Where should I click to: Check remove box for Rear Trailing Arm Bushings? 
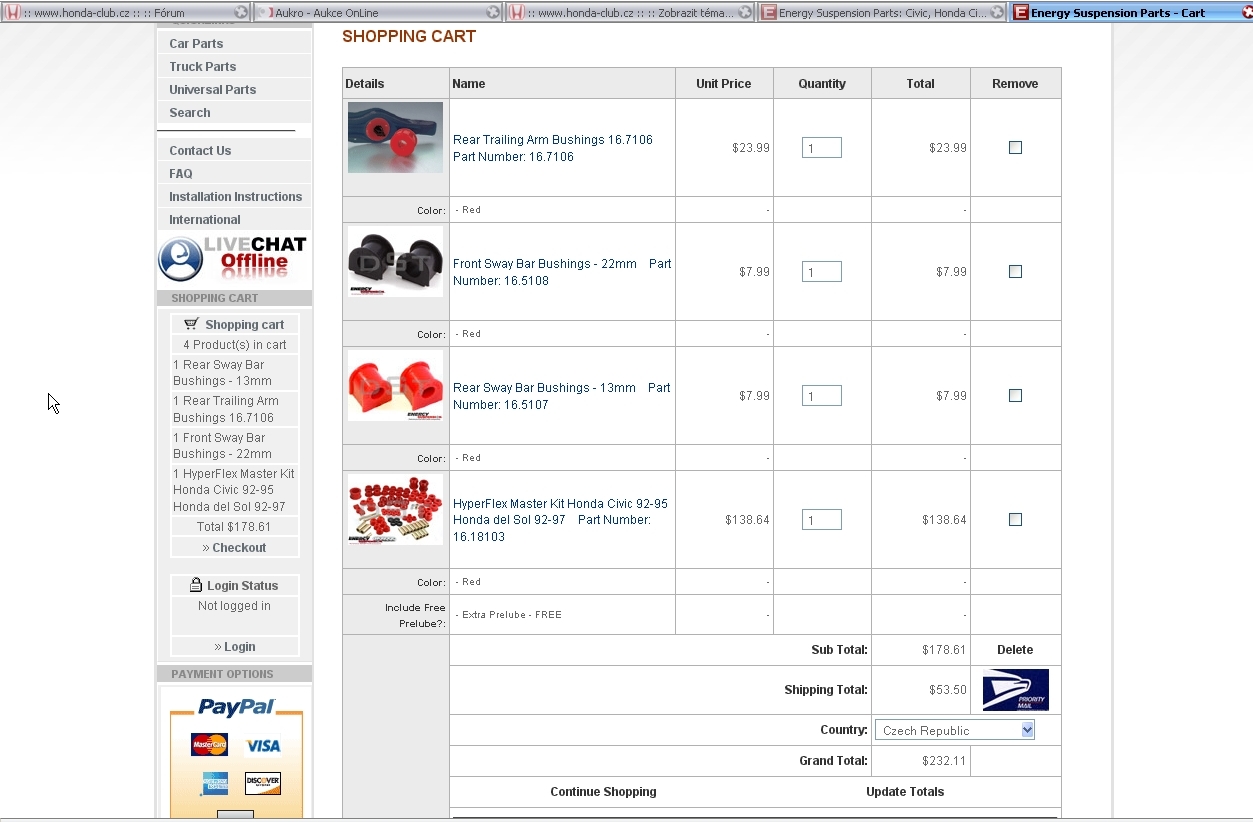(1015, 148)
